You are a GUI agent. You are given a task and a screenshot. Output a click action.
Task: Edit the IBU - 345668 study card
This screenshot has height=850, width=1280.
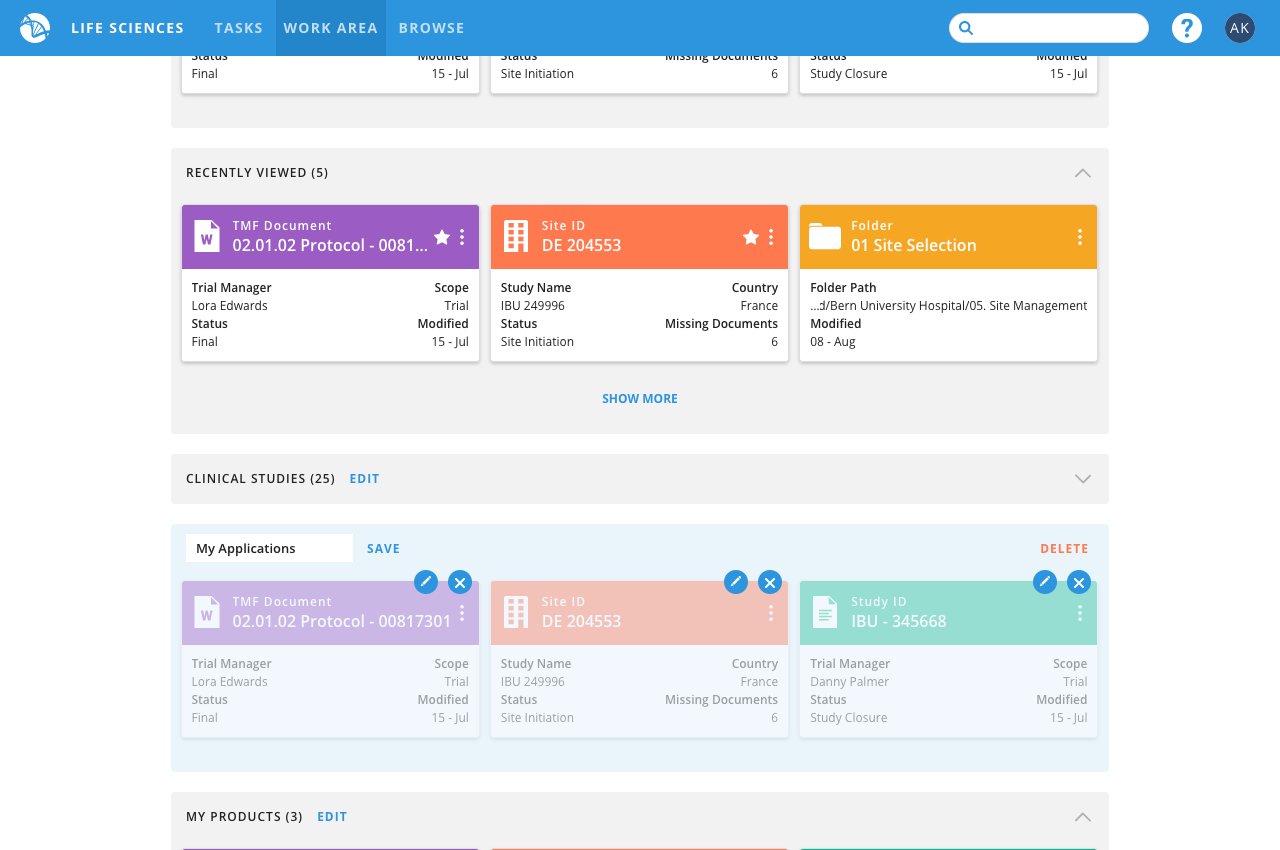tap(1045, 582)
